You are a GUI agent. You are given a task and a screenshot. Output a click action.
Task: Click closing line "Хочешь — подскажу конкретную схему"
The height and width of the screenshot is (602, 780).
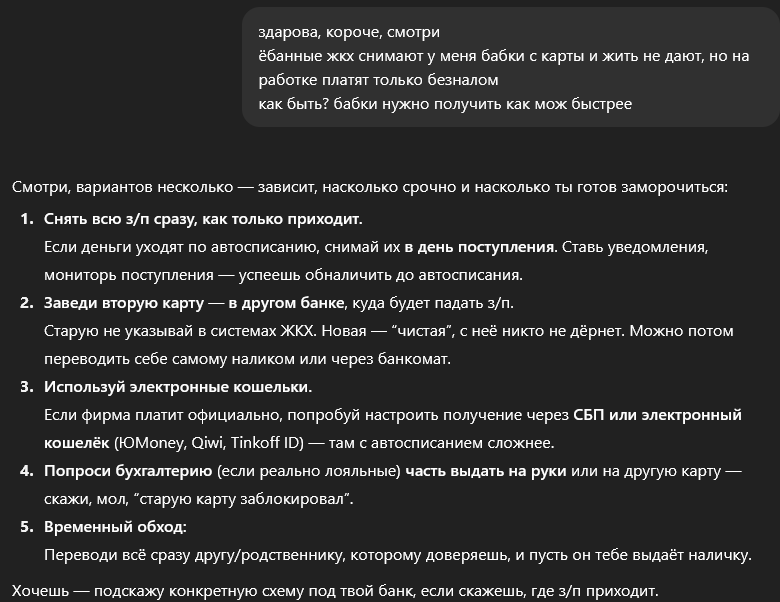(335, 590)
